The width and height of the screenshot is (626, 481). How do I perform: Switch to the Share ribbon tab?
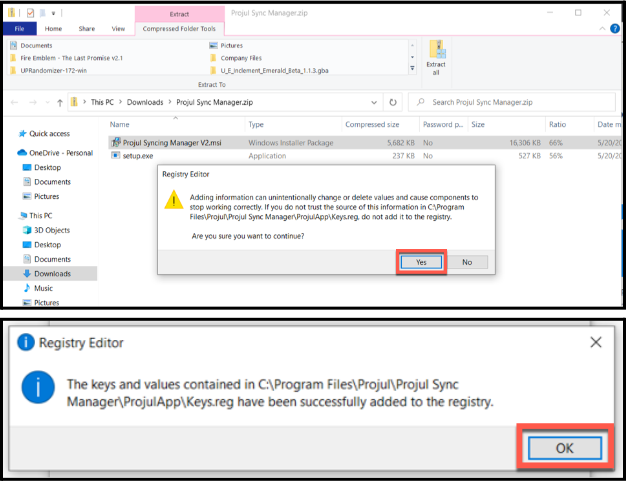[x=87, y=28]
